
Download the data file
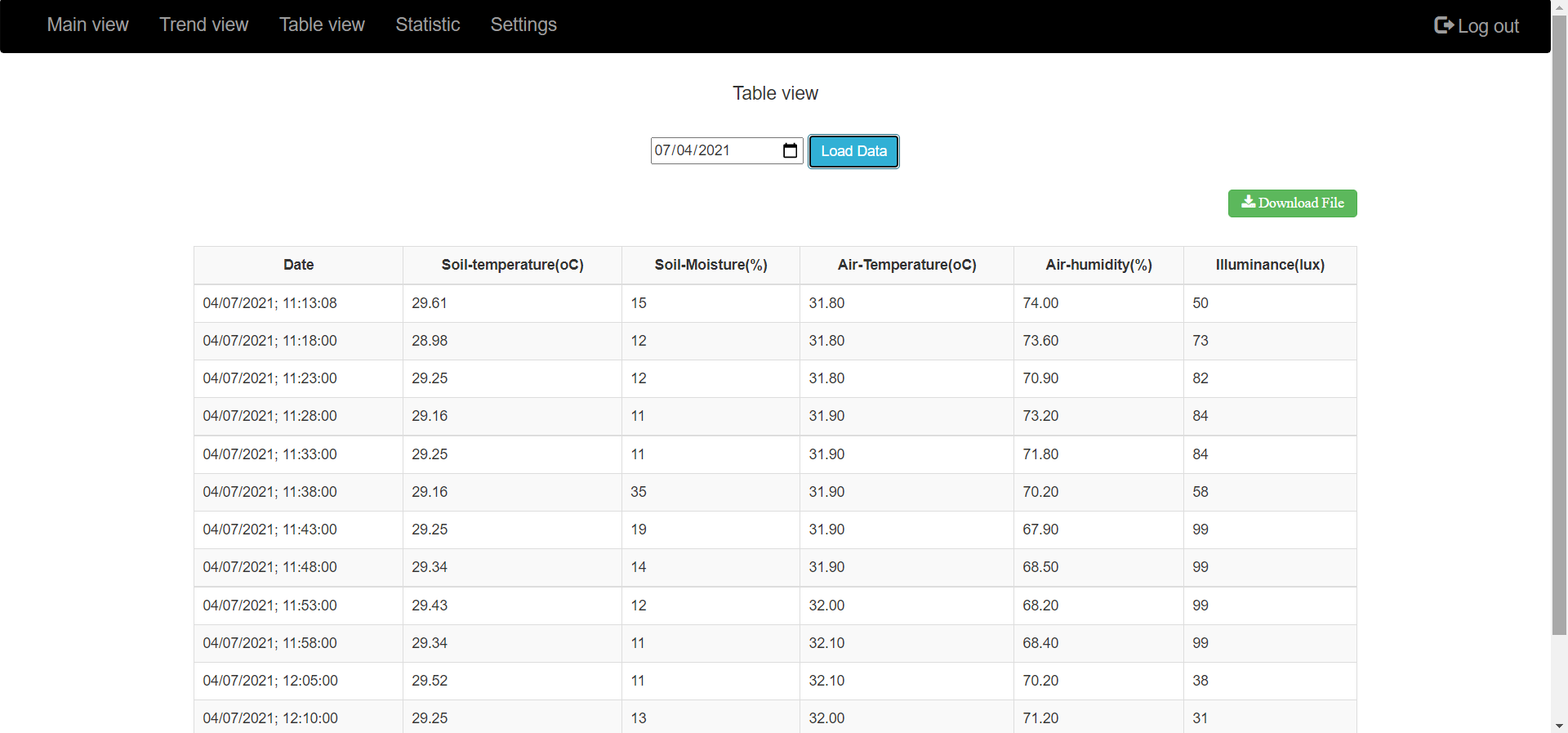tap(1292, 203)
